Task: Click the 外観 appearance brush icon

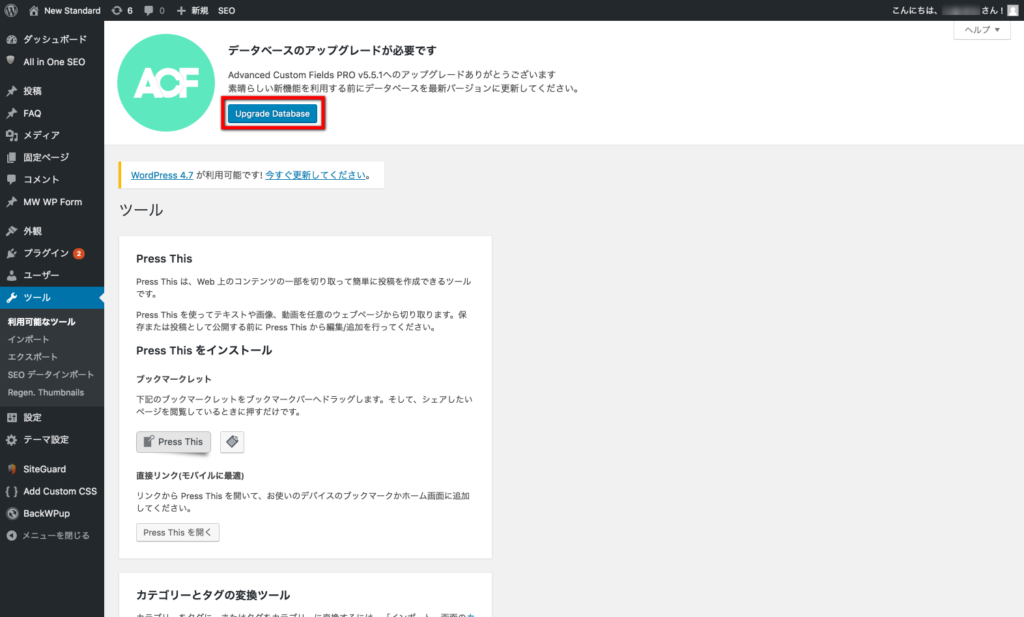Action: pos(10,229)
